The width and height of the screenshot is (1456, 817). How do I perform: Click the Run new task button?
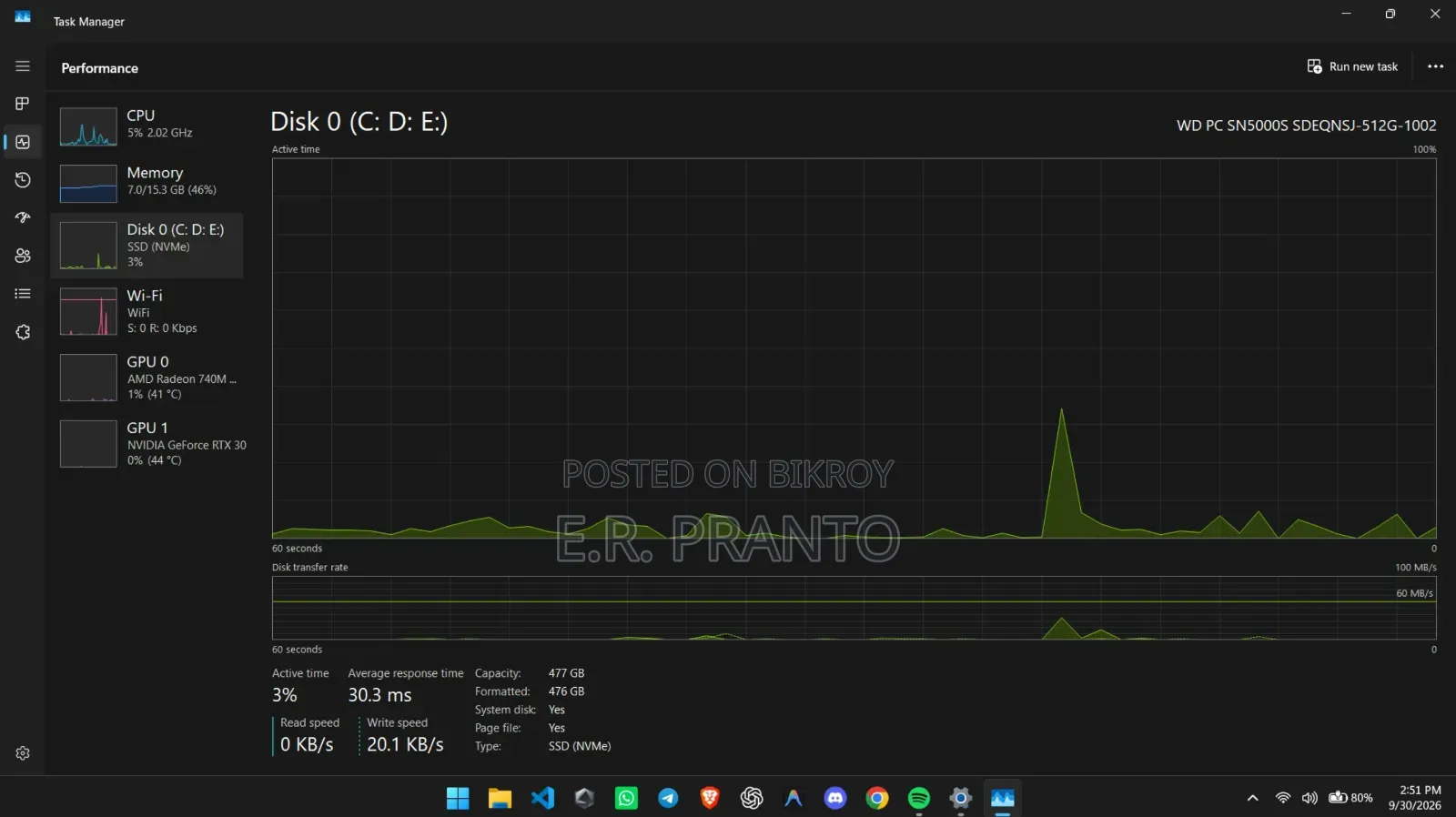point(1352,66)
